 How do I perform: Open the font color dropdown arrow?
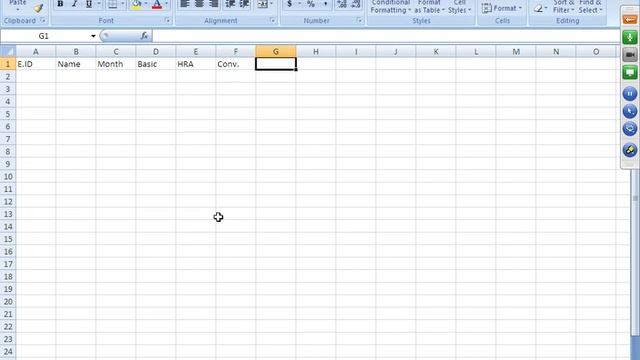coord(166,4)
